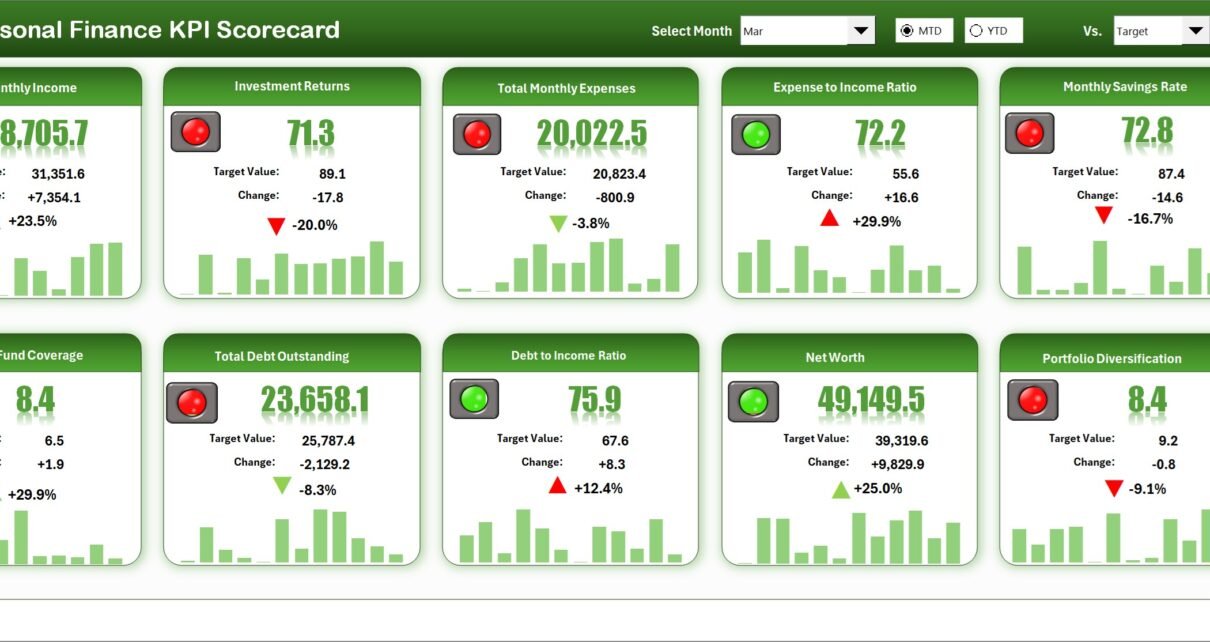Click the Debt to Income Ratio title
This screenshot has height=642, width=1210.
(x=568, y=355)
